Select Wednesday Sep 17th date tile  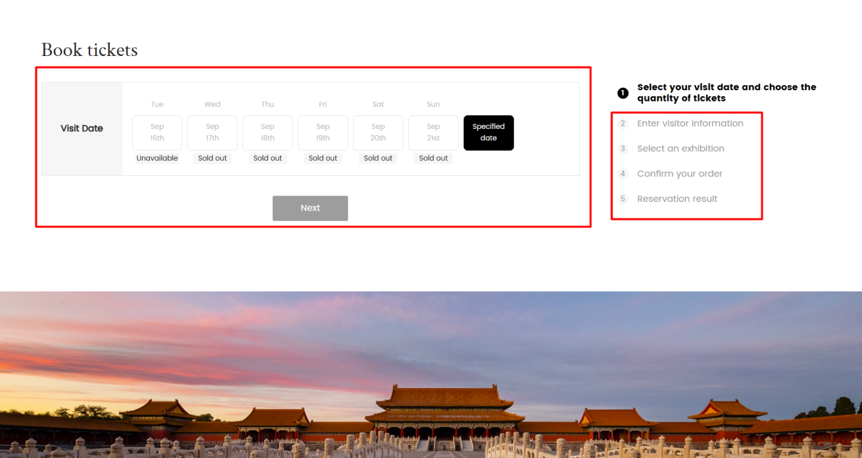coord(212,133)
